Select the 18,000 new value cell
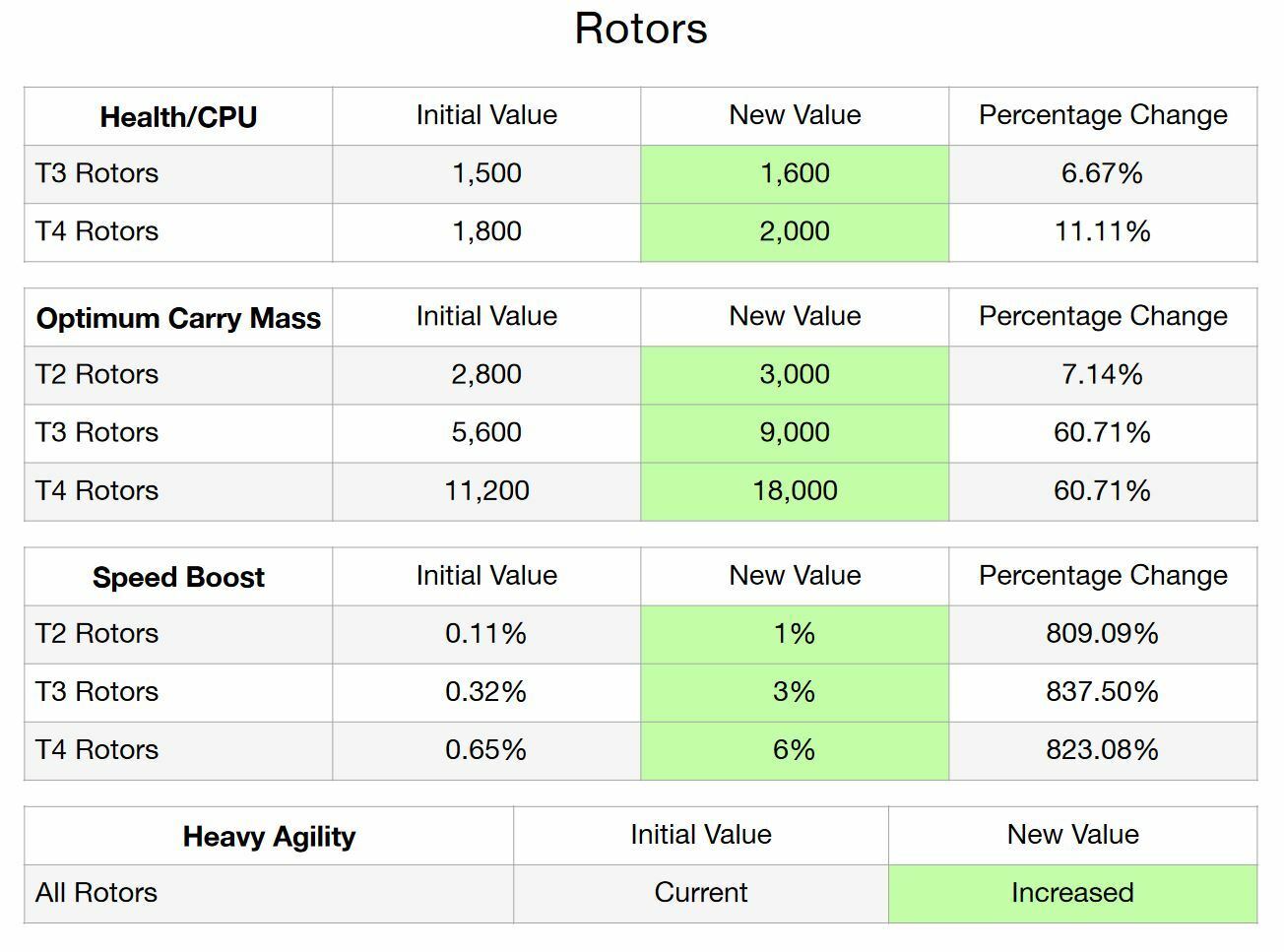Image resolution: width=1284 pixels, height=952 pixels. [795, 491]
